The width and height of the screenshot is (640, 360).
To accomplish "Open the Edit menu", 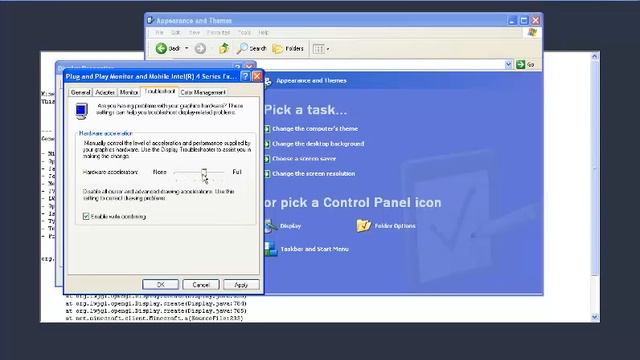I will pyautogui.click(x=176, y=32).
